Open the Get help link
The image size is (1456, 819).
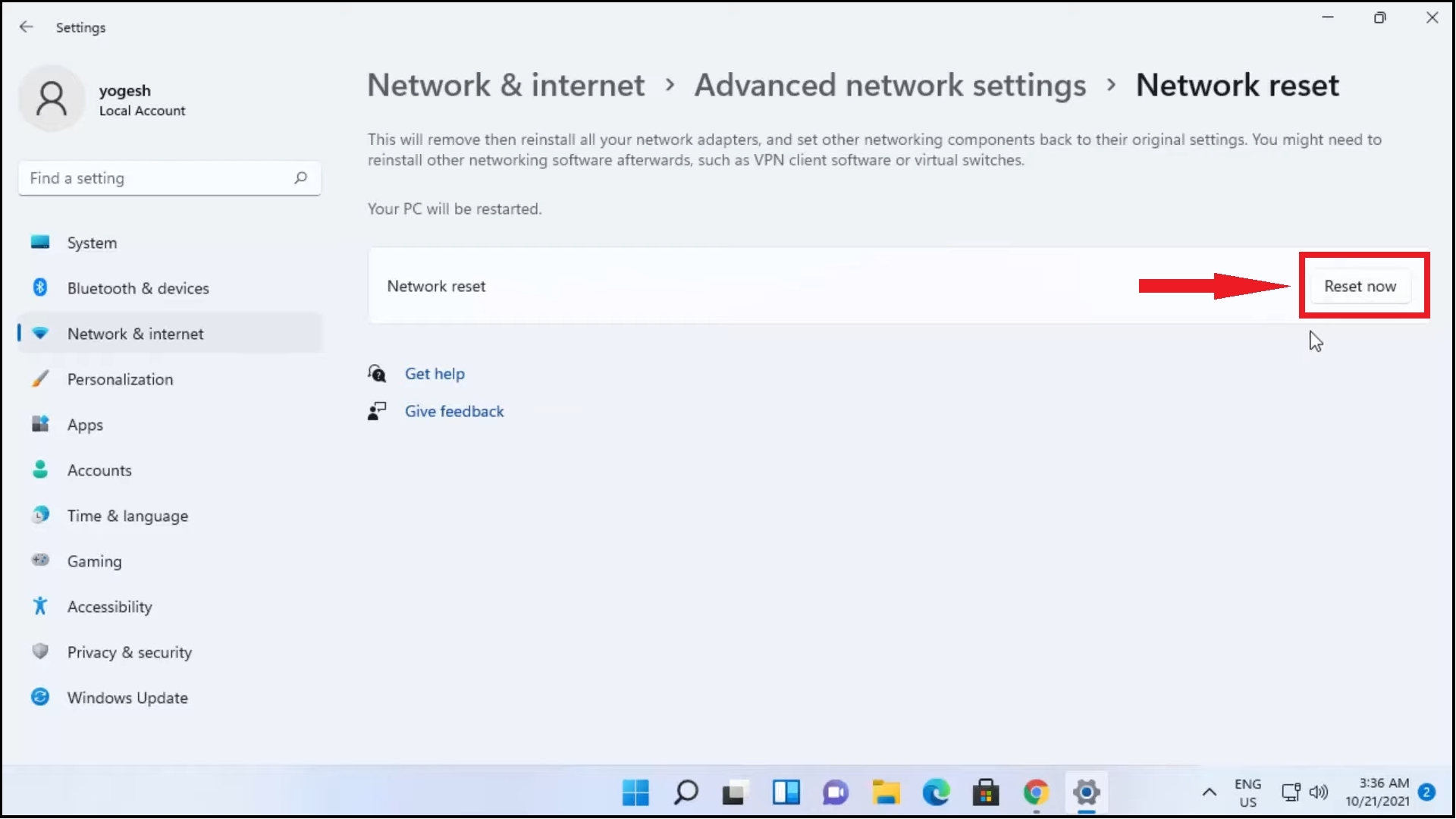pos(435,373)
